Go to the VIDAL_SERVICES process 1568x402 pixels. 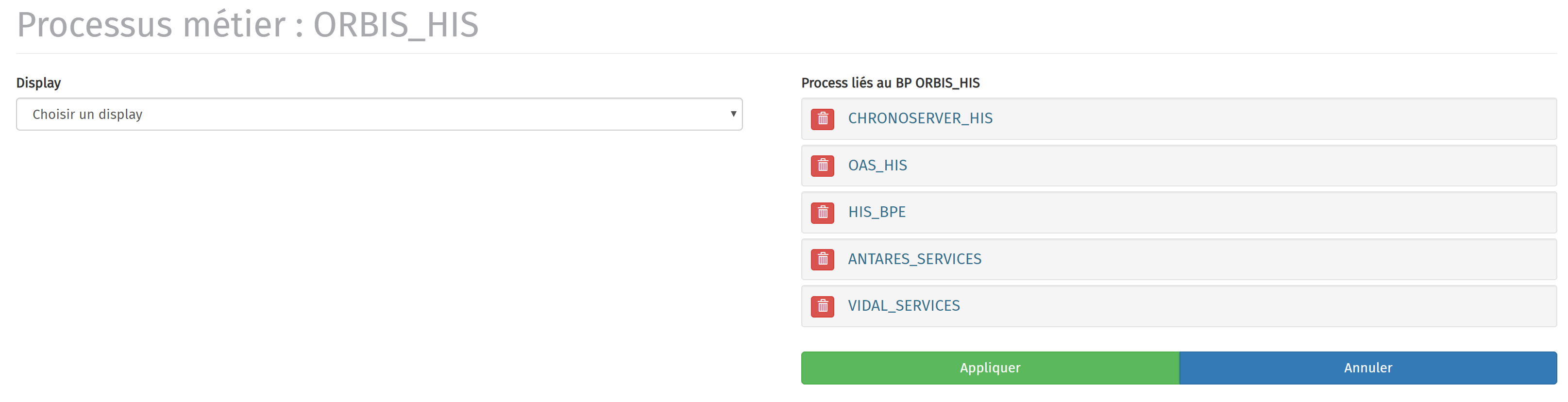904,306
